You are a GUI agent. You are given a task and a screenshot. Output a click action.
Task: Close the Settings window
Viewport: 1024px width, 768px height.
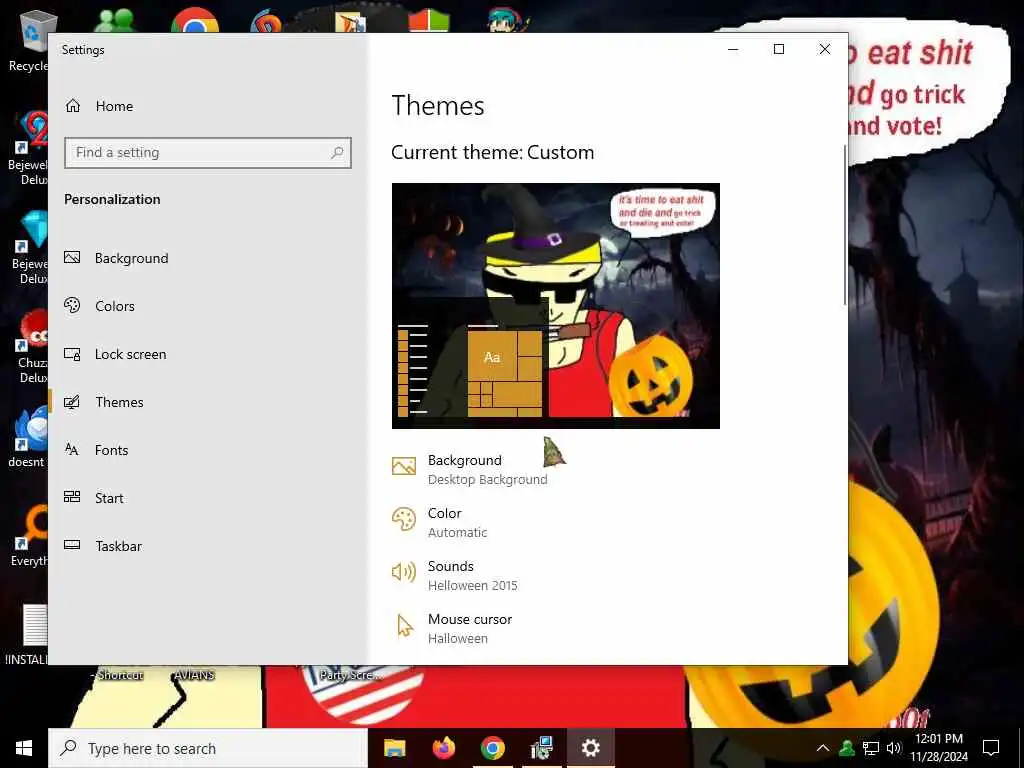pyautogui.click(x=825, y=50)
